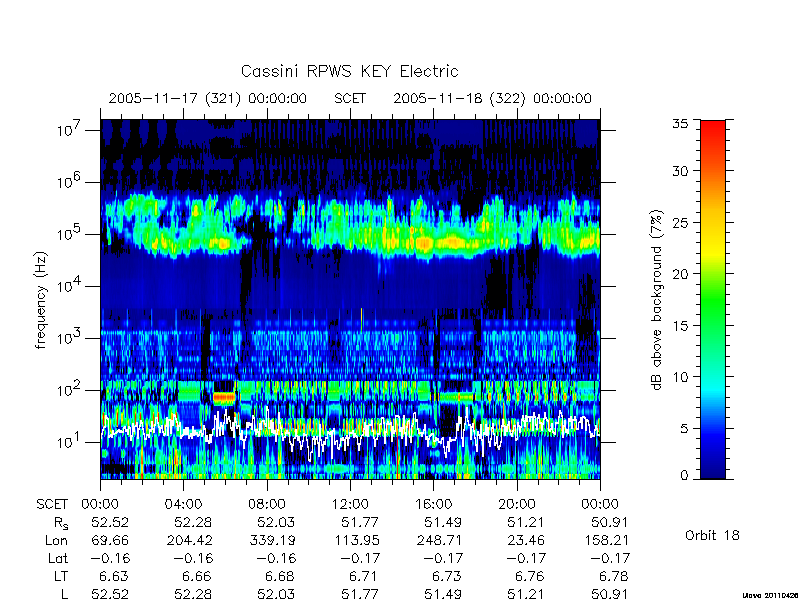Select the LT value 6.76
This screenshot has height=600, width=800.
[x=531, y=576]
